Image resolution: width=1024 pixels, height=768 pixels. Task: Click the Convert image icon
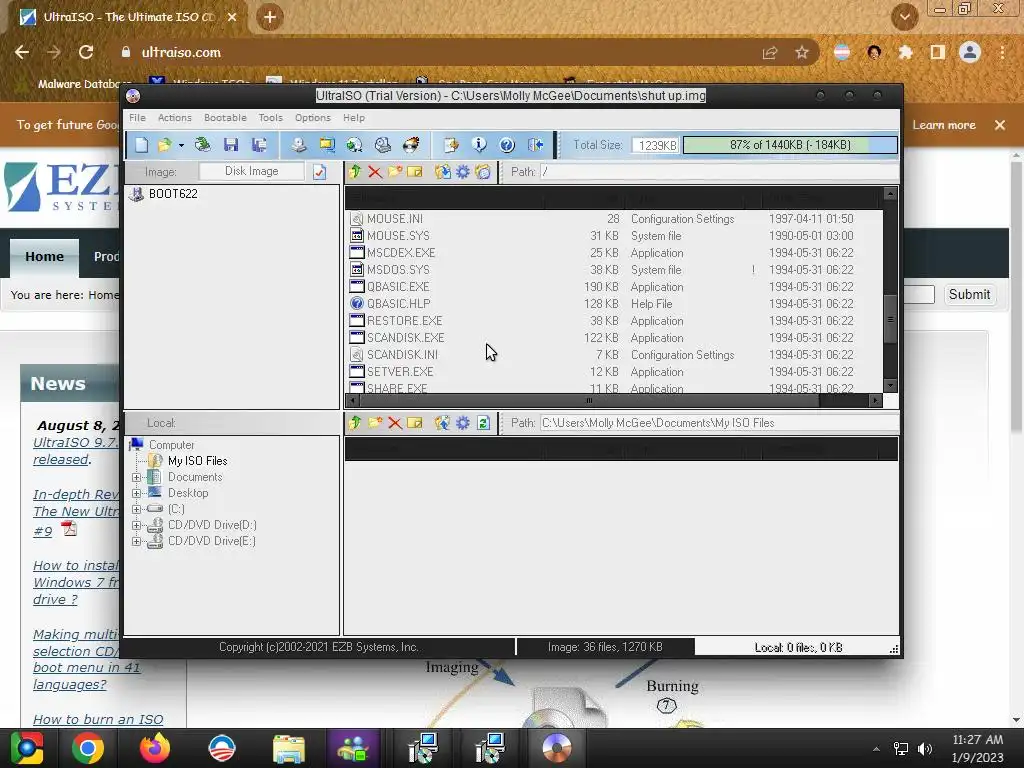point(355,145)
